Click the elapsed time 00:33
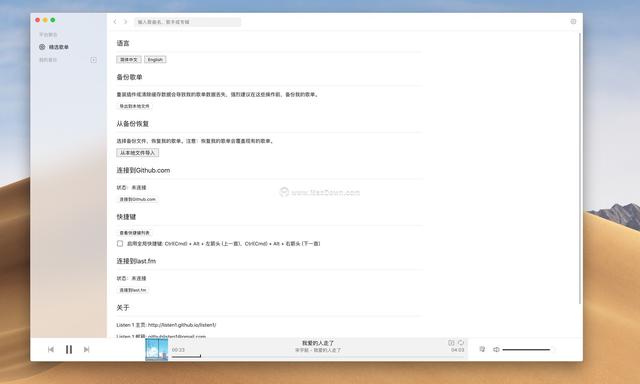This screenshot has width=640, height=384. [x=178, y=350]
